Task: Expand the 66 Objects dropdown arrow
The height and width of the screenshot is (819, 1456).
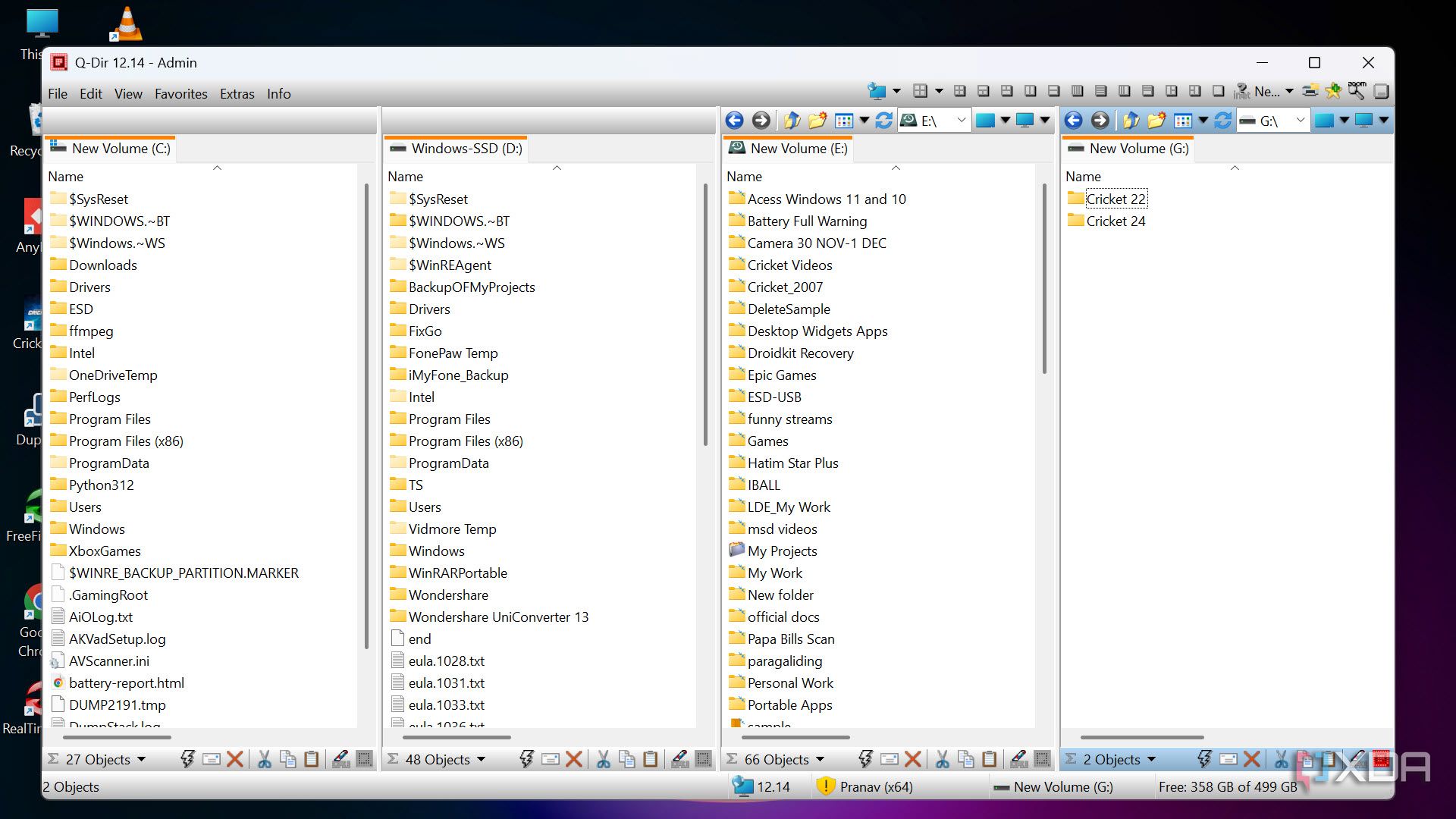Action: click(820, 759)
